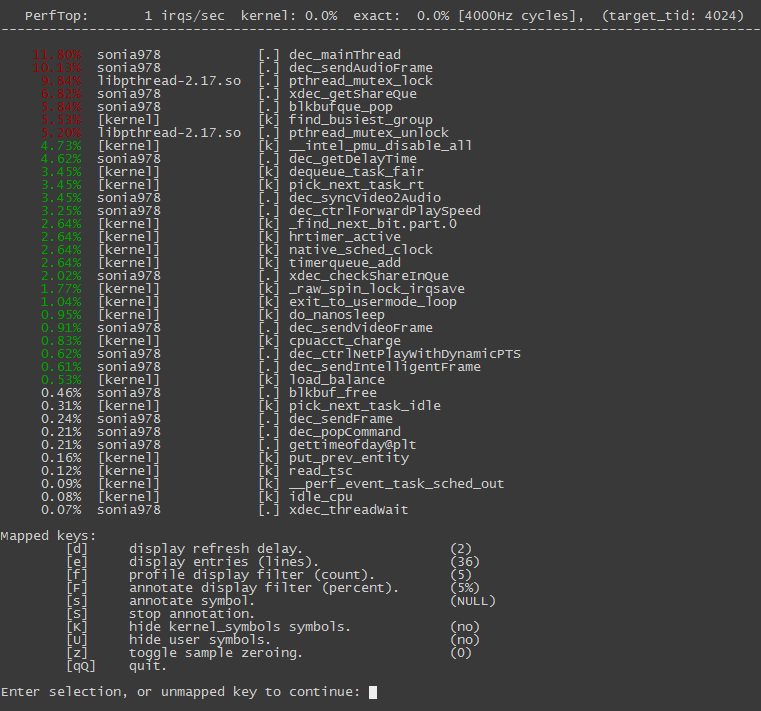
Task: Click load_balance kernel symbol
Action: point(337,380)
